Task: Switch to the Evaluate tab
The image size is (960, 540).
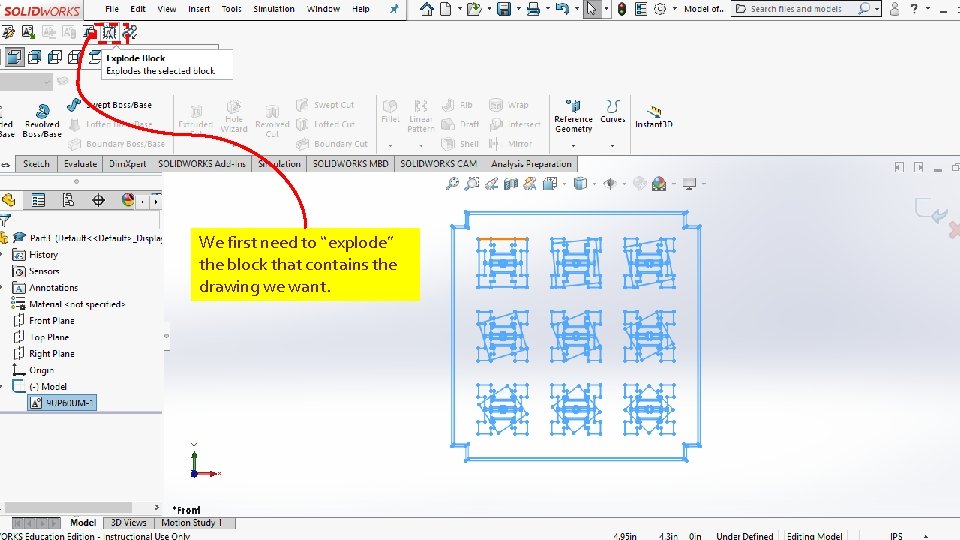Action: (x=80, y=163)
